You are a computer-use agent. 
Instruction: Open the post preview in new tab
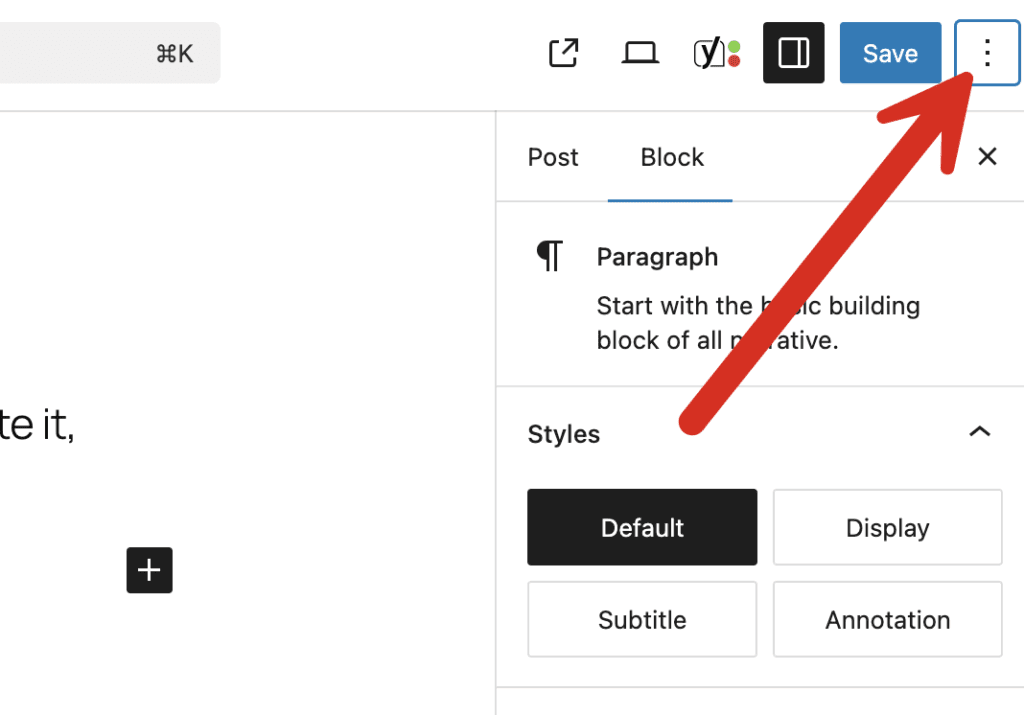(563, 52)
